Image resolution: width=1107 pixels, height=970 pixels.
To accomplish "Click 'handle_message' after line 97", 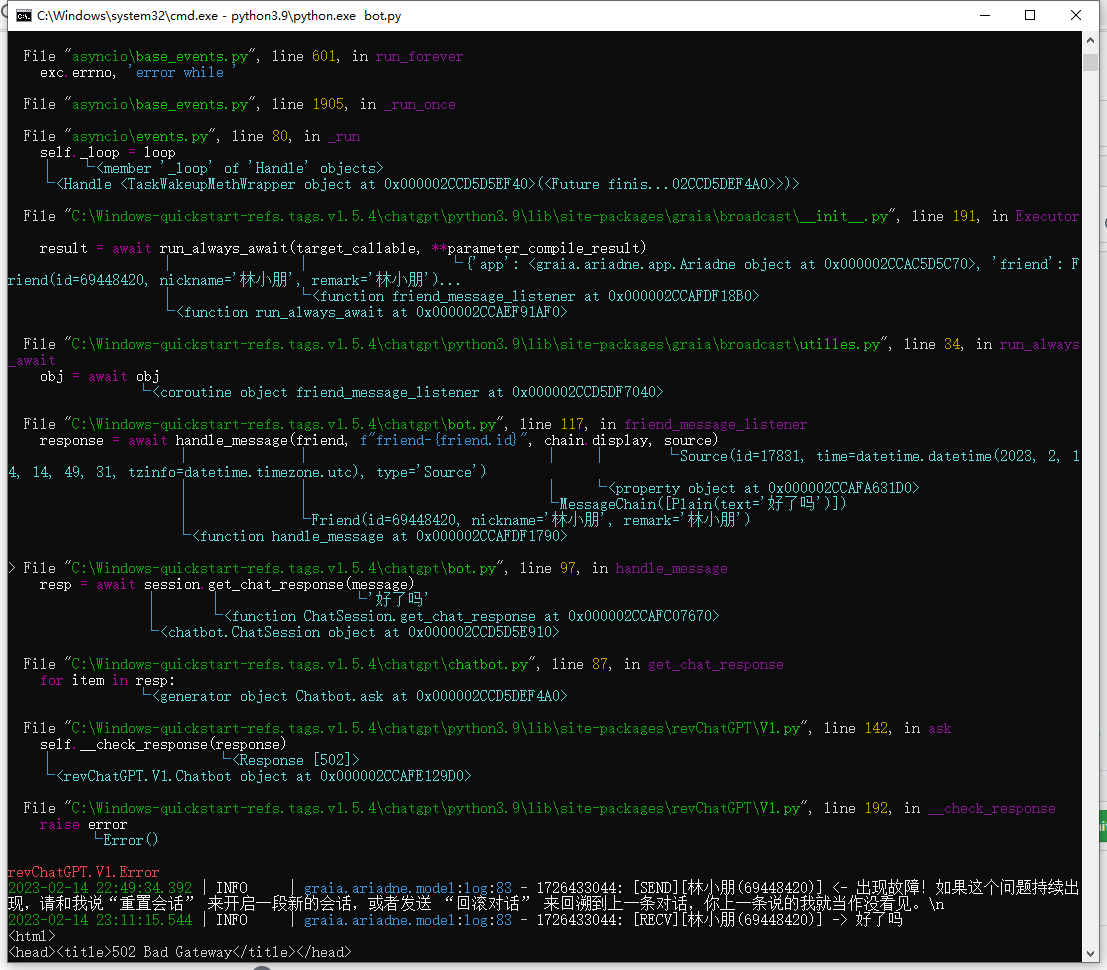I will coord(671,568).
